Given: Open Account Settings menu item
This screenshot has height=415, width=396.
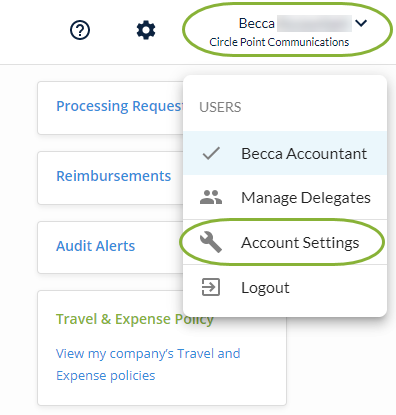Looking at the screenshot, I should 285,242.
